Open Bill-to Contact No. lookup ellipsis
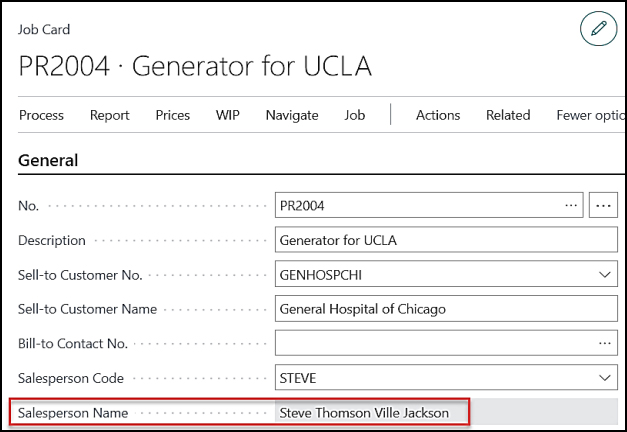Viewport: 627px width, 432px height. [605, 343]
